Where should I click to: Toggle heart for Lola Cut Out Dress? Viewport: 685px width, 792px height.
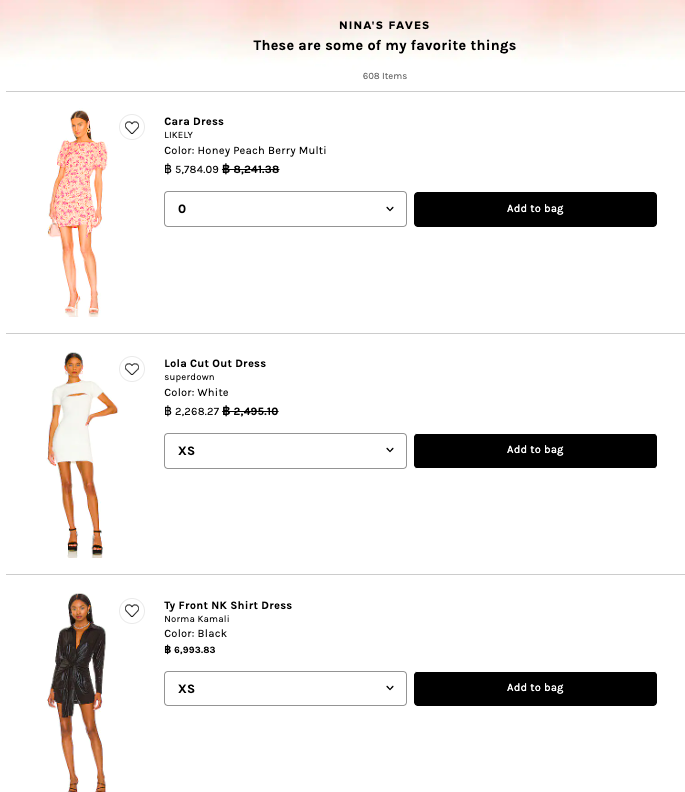tap(132, 369)
